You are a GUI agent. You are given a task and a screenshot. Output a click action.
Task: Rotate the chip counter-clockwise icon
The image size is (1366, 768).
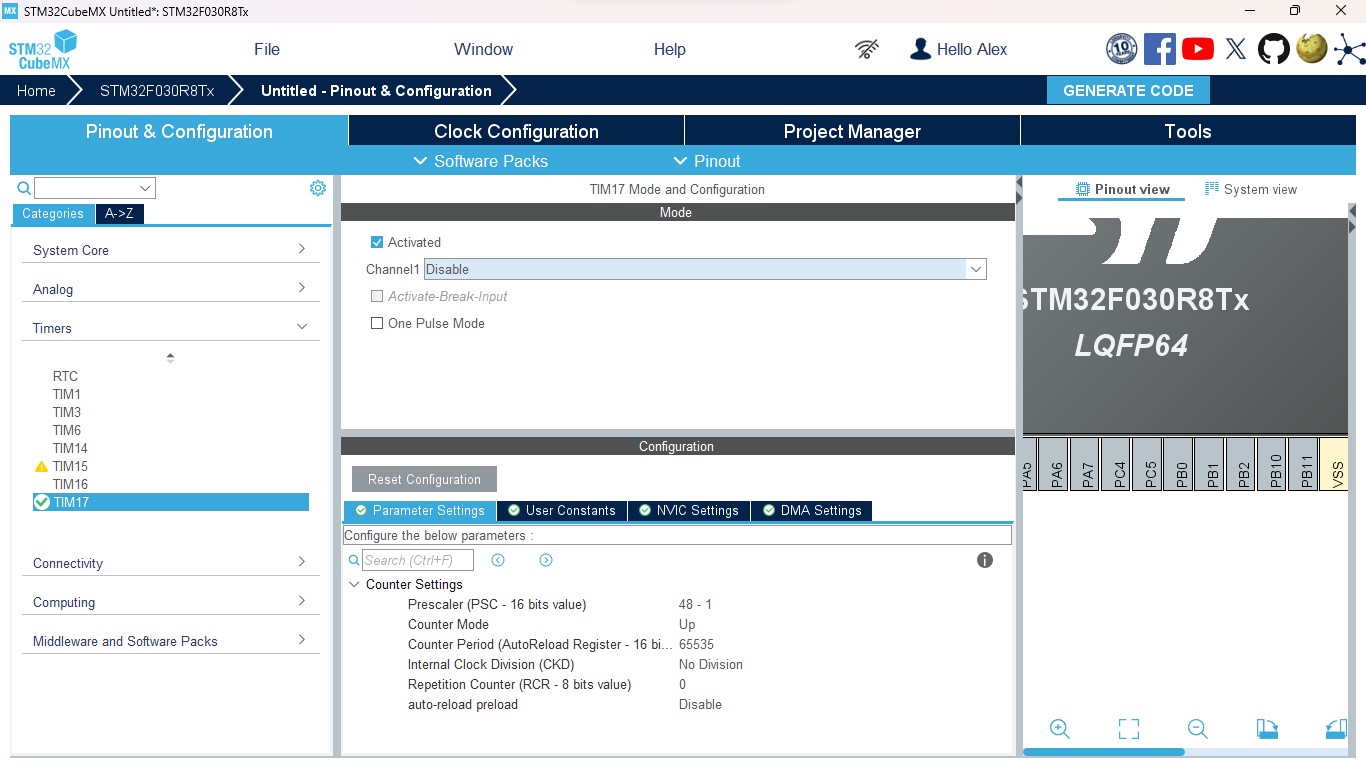[x=1336, y=729]
